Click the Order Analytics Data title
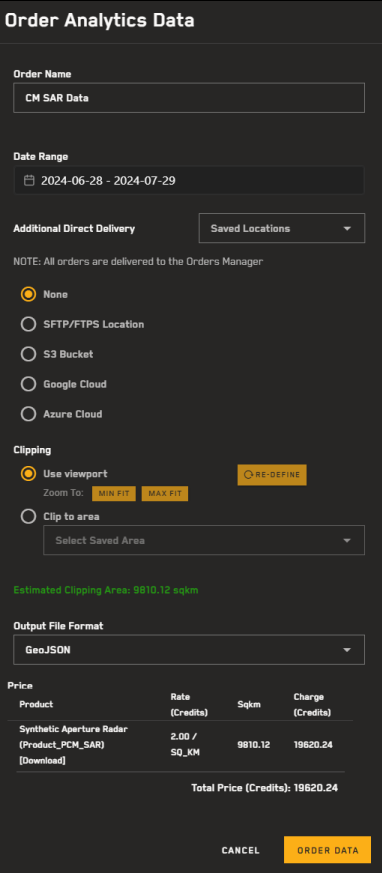The image size is (382, 873). (x=100, y=21)
